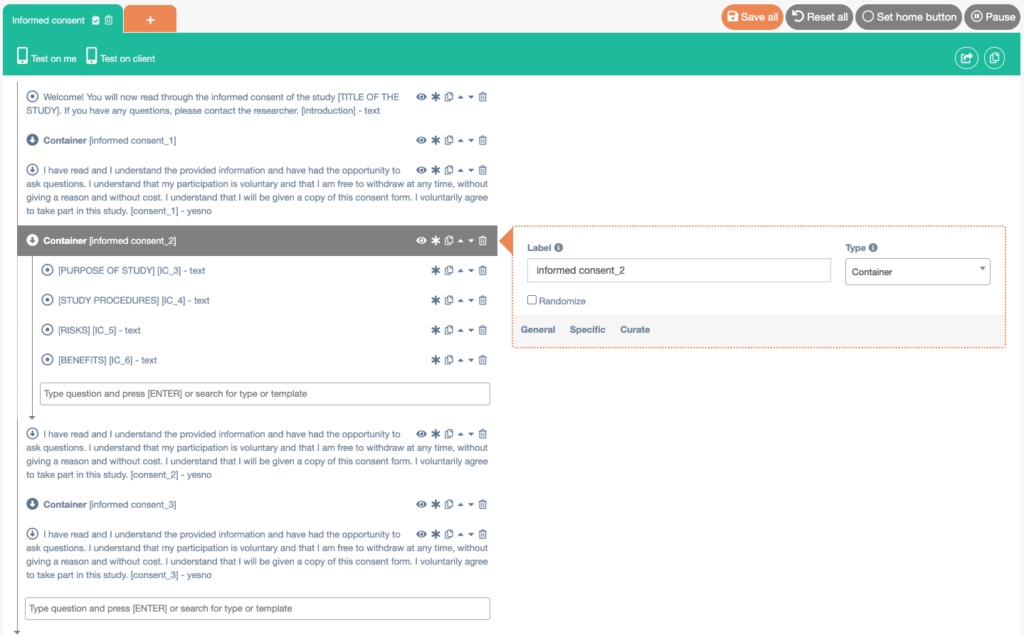Open the Type dropdown showing Container
This screenshot has height=635, width=1024.
click(917, 271)
